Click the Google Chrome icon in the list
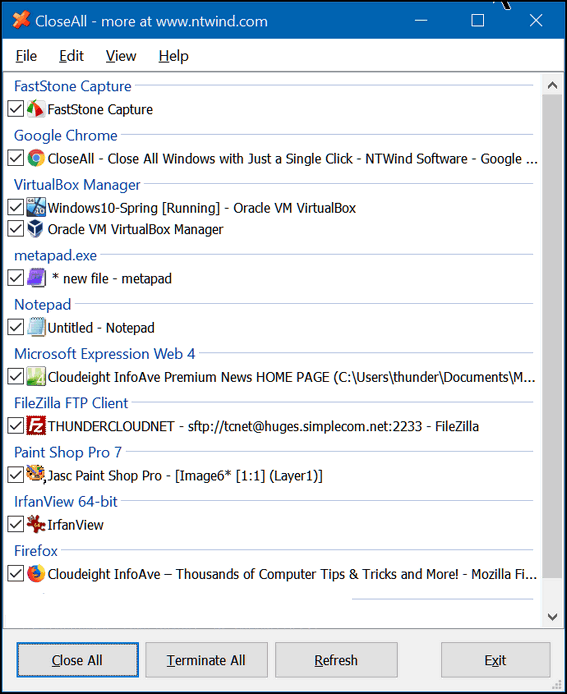This screenshot has height=694, width=567. pos(35,158)
